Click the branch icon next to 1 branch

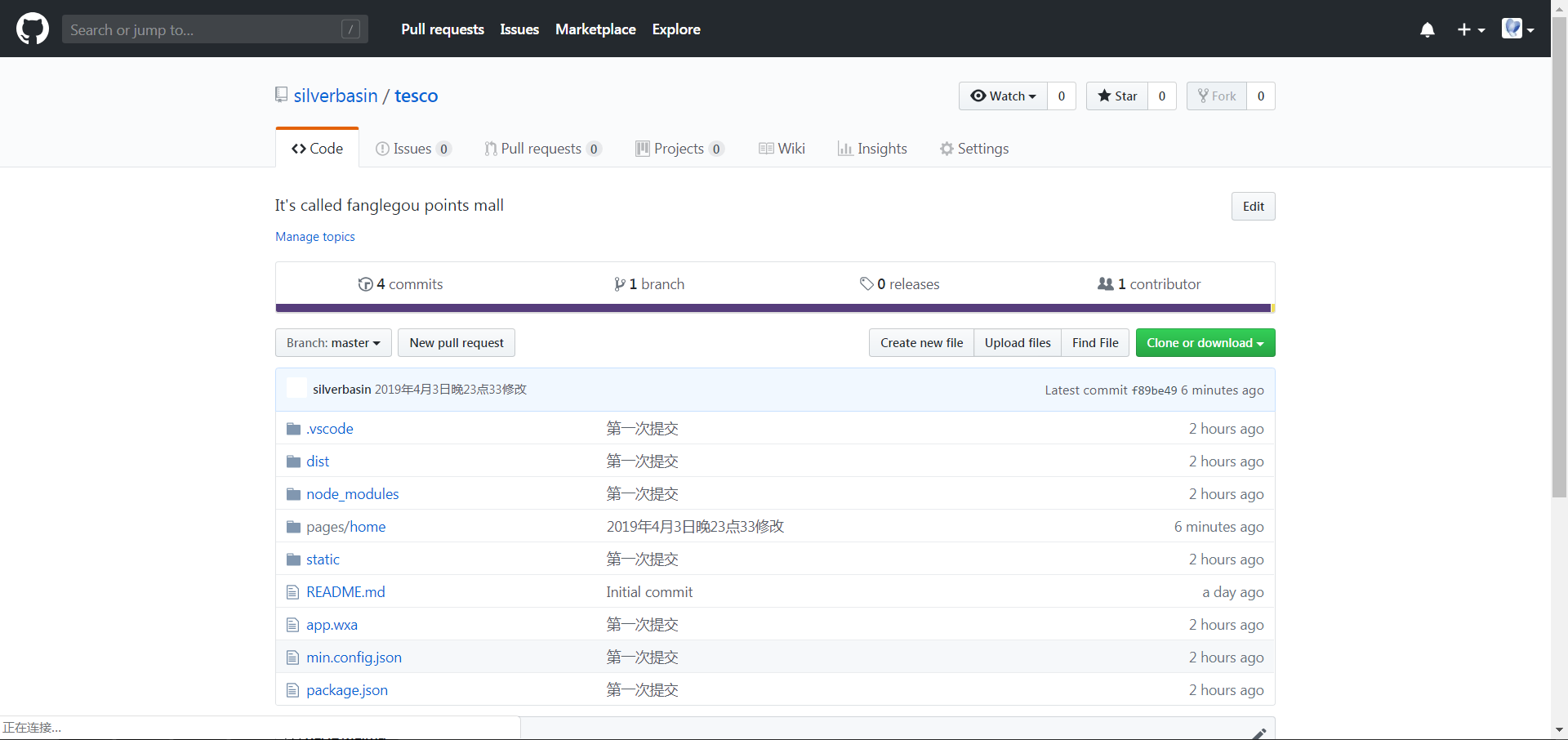tap(620, 284)
